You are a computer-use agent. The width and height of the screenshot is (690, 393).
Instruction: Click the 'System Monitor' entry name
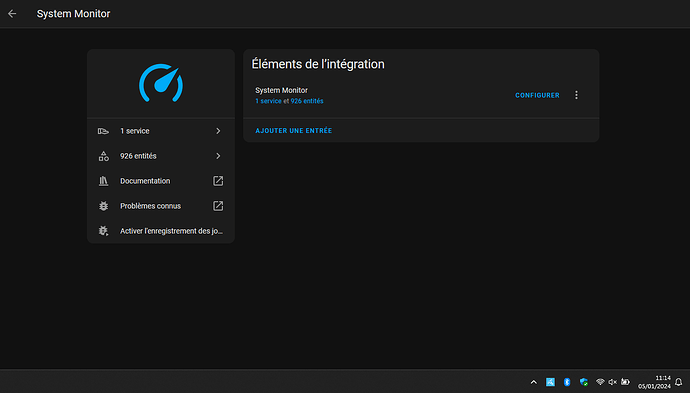pos(281,90)
